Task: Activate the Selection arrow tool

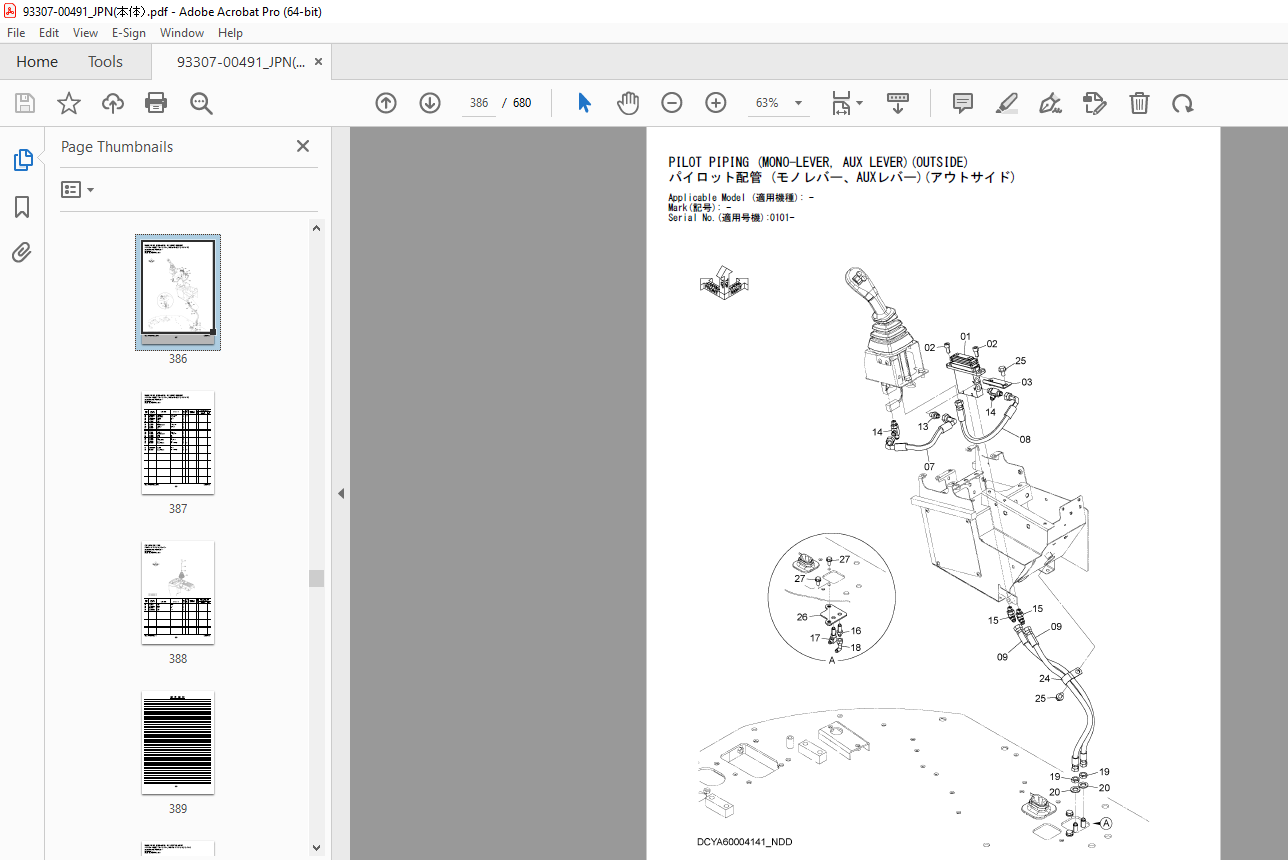Action: tap(585, 103)
